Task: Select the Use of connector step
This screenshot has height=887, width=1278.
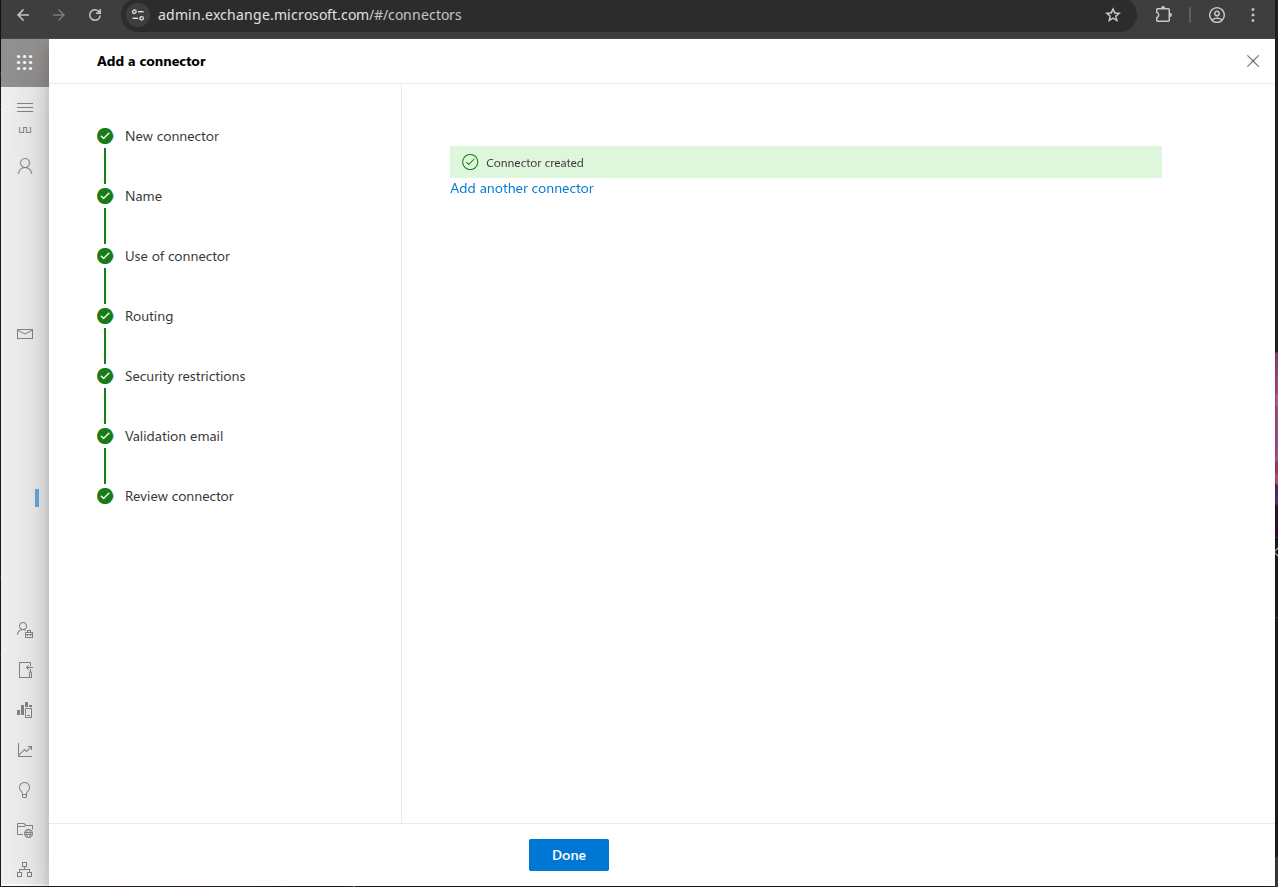Action: point(163,256)
